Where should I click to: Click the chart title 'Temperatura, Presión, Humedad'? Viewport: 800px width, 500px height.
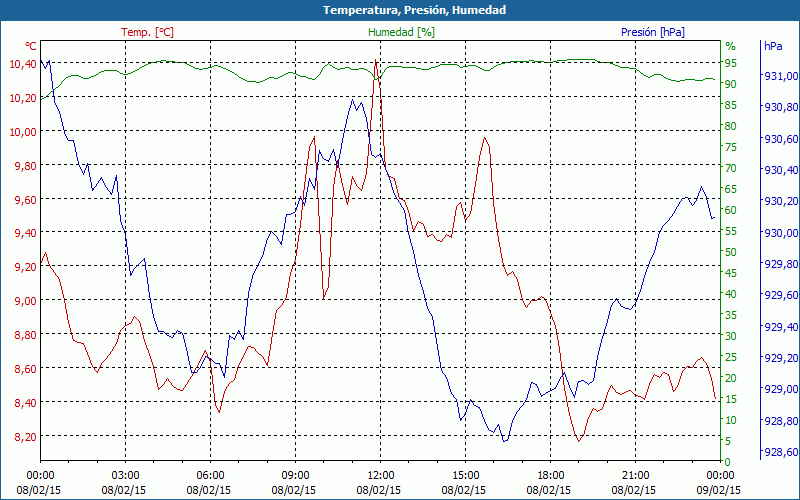coord(415,10)
